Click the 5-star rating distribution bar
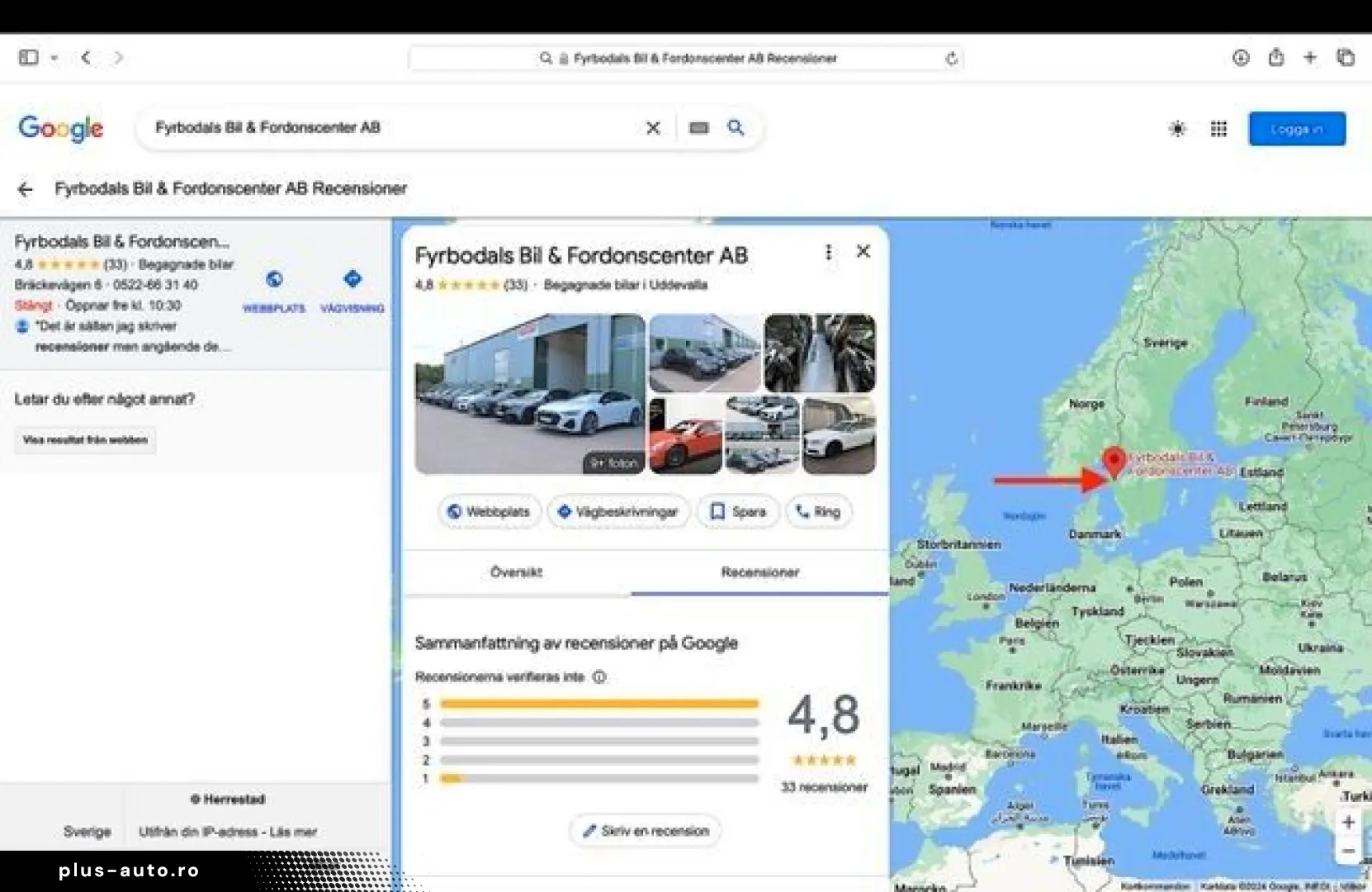 (x=600, y=704)
